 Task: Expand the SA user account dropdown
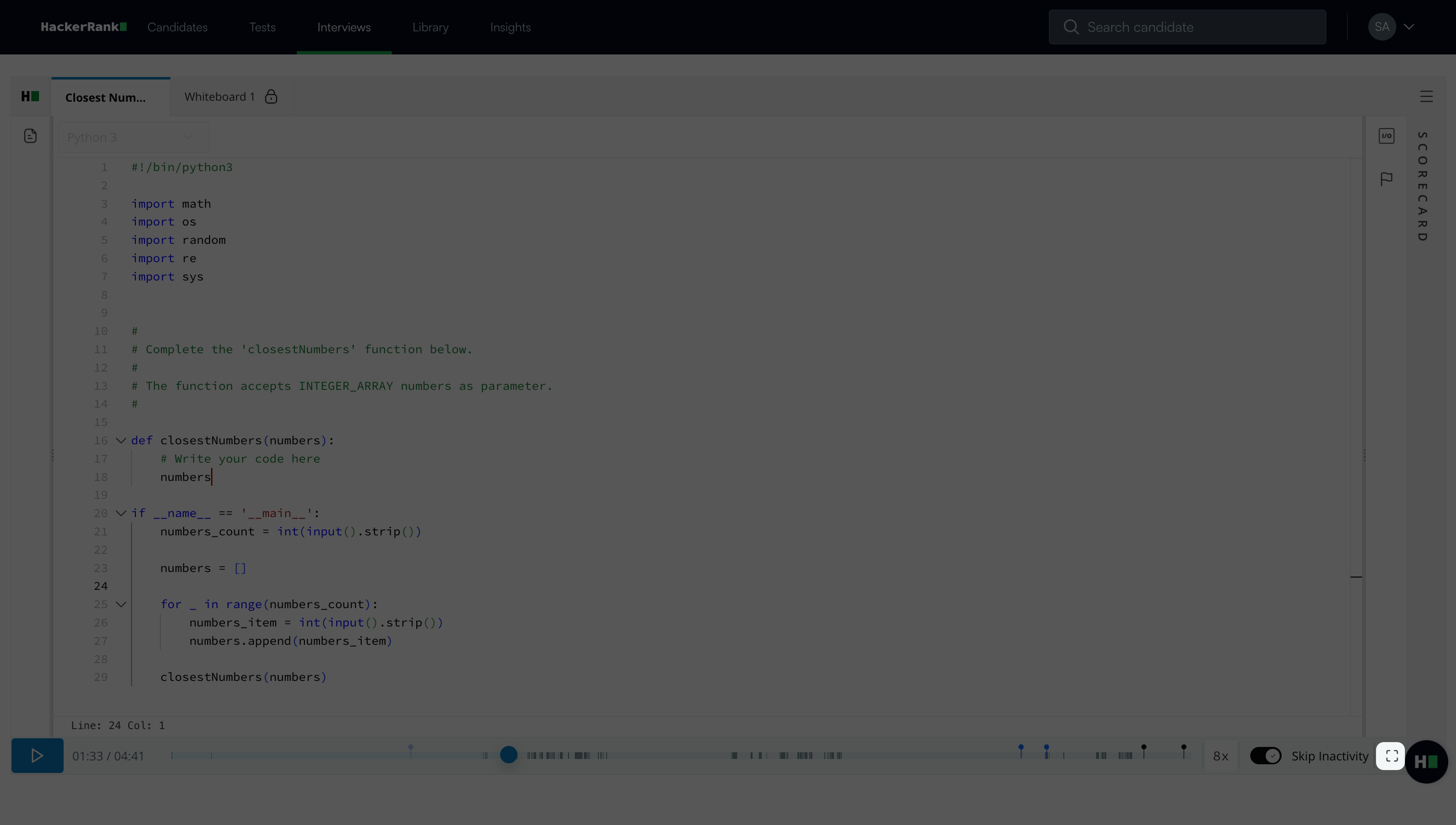[x=1408, y=27]
